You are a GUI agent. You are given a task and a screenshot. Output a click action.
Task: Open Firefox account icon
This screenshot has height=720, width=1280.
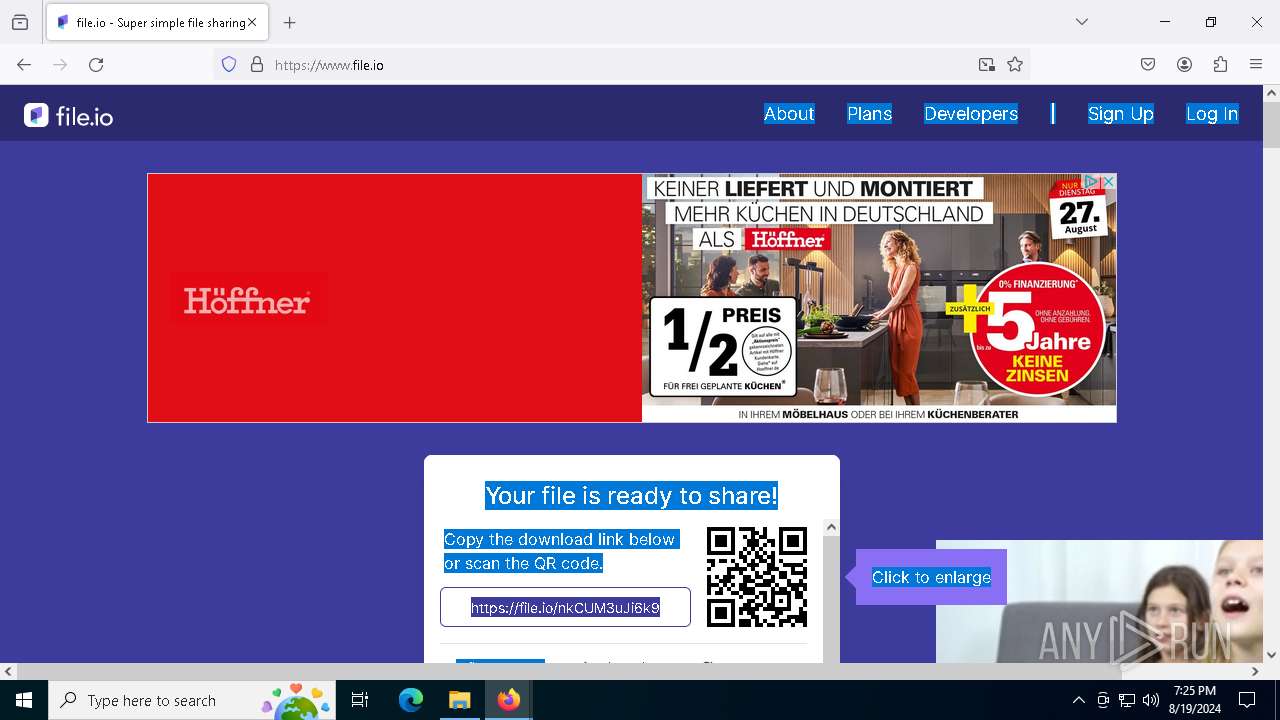(x=1184, y=65)
